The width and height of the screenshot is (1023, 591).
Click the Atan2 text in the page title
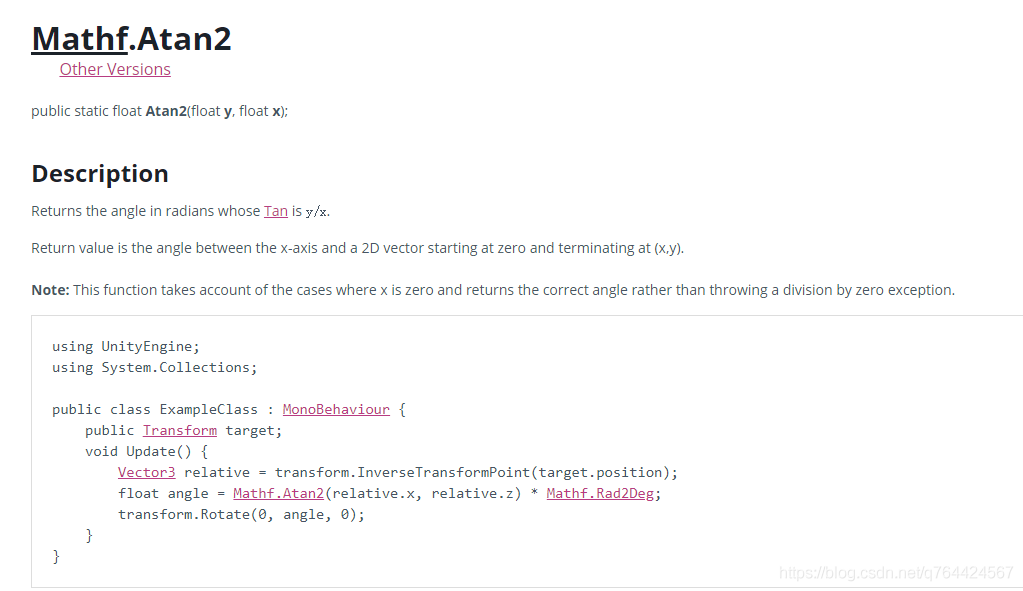[184, 38]
